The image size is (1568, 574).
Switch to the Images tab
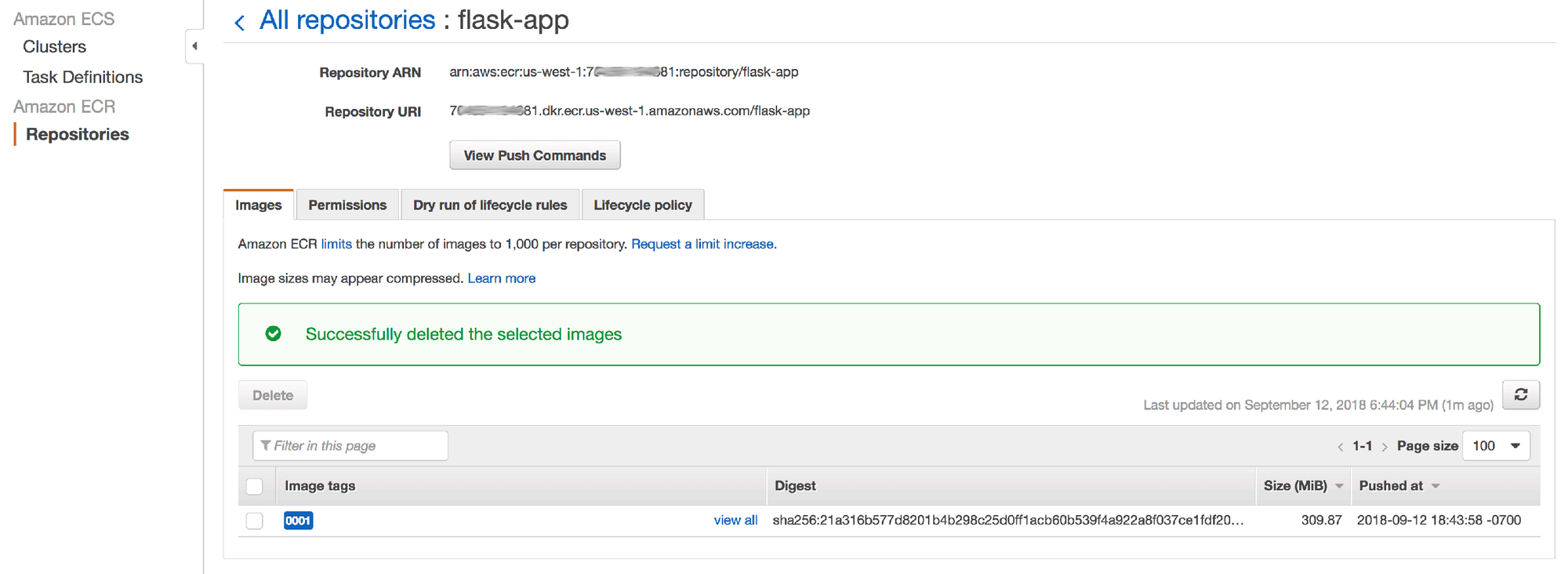point(259,205)
